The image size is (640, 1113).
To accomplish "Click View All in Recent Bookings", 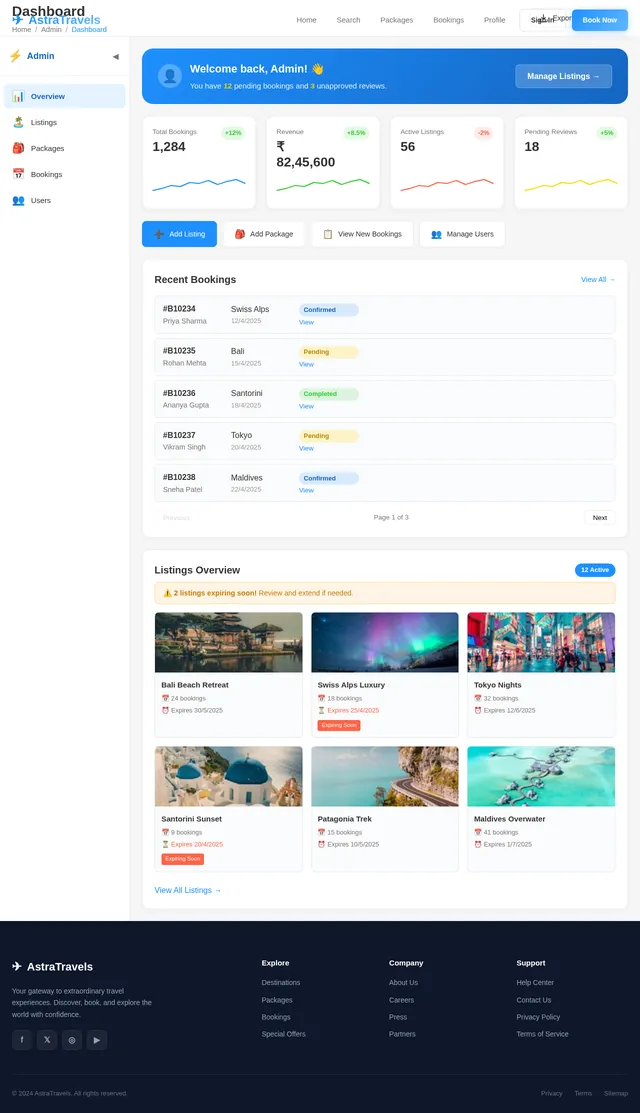I will (x=598, y=280).
